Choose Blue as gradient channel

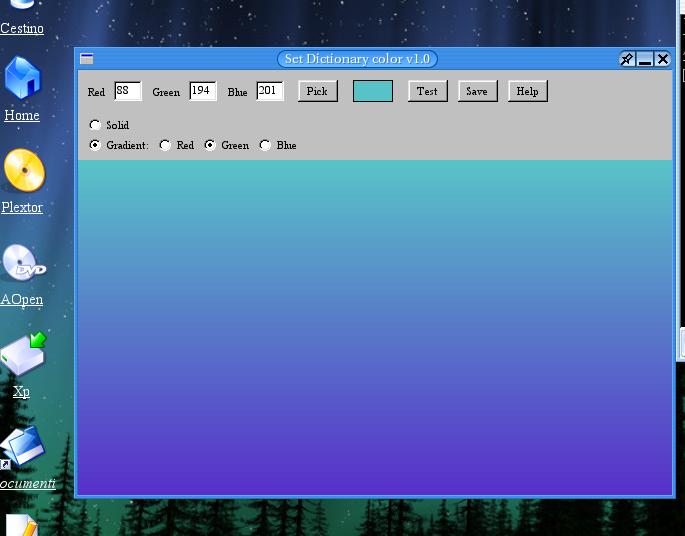(x=265, y=145)
